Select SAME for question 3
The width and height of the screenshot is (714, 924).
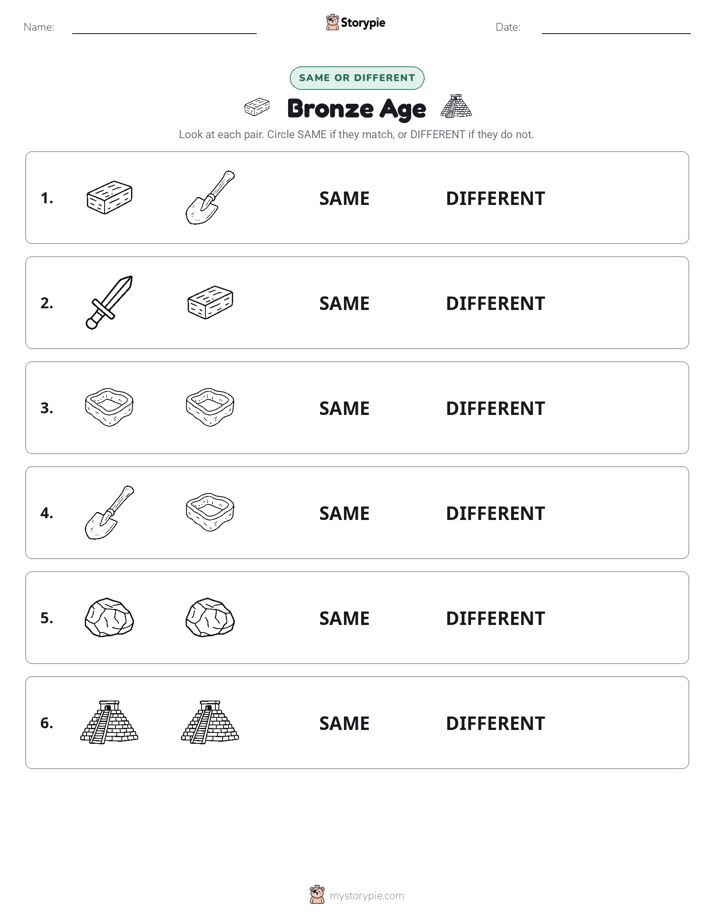tap(344, 408)
